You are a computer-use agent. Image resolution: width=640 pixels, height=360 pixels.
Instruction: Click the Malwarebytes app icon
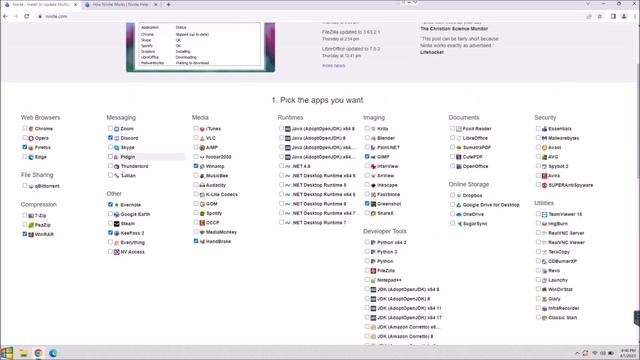(544, 138)
